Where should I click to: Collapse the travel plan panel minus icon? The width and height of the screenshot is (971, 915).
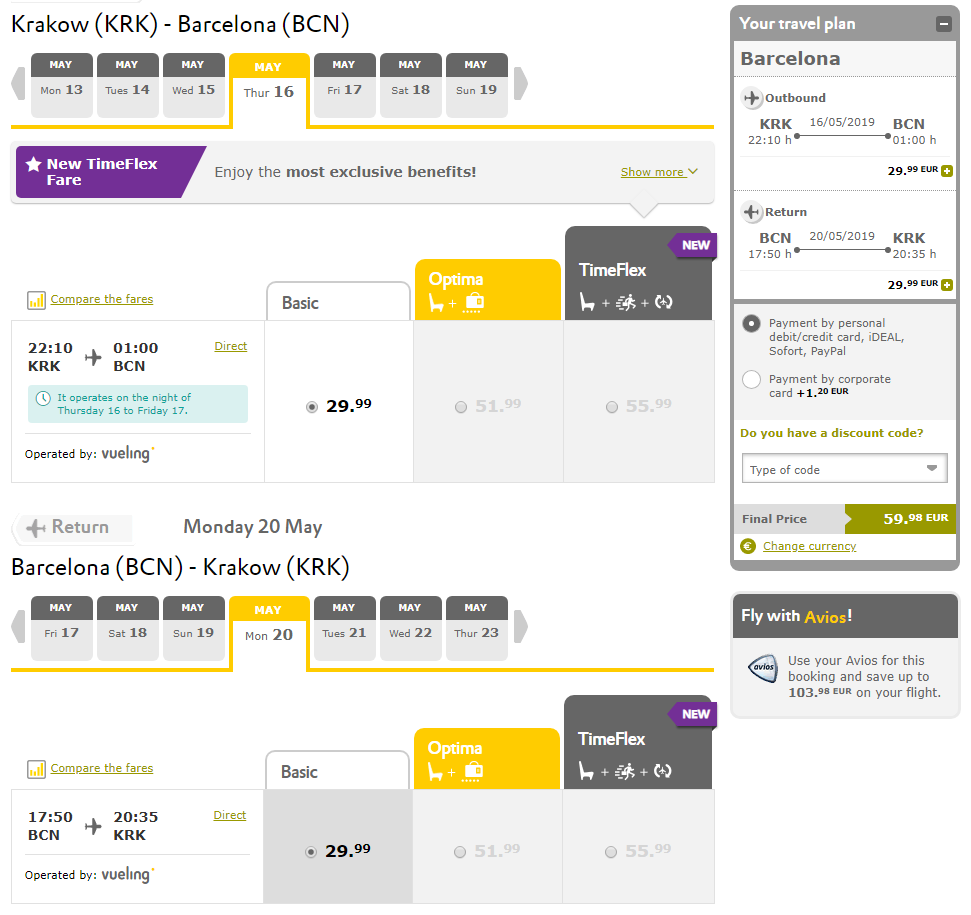(x=944, y=24)
